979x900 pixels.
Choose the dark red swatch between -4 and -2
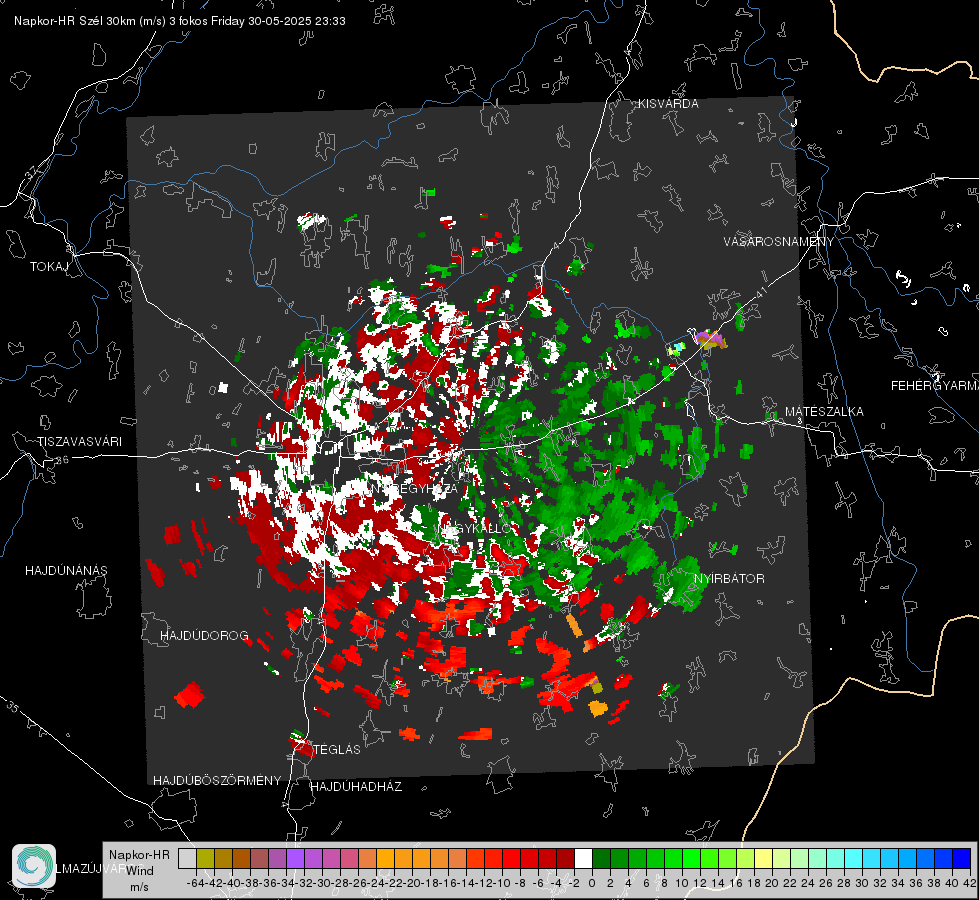(x=565, y=859)
